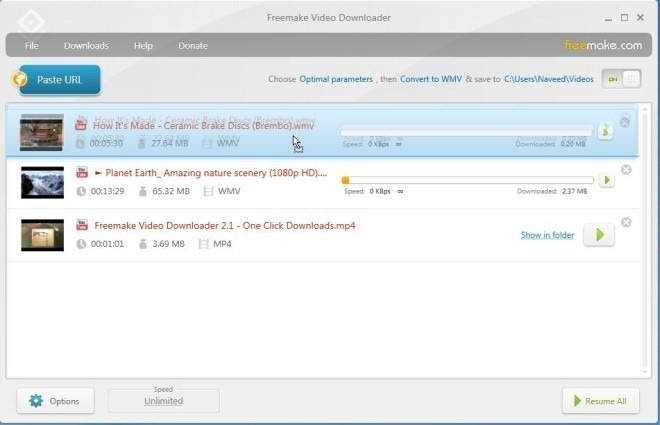The image size is (660, 425).
Task: Remove the Ceramic Brake Discs download
Action: tap(625, 122)
